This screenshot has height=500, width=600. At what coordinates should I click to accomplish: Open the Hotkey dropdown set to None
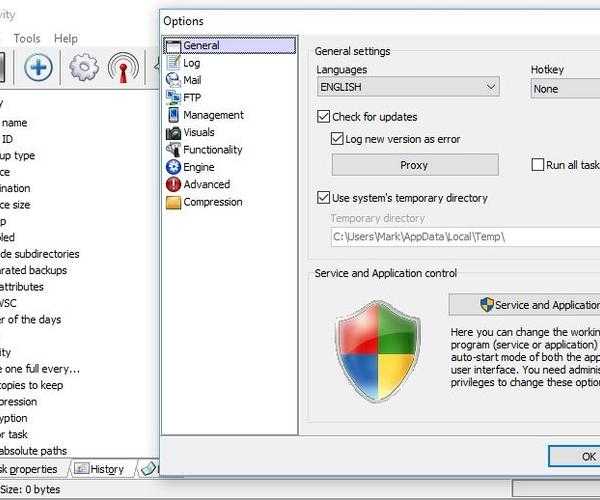[x=564, y=88]
